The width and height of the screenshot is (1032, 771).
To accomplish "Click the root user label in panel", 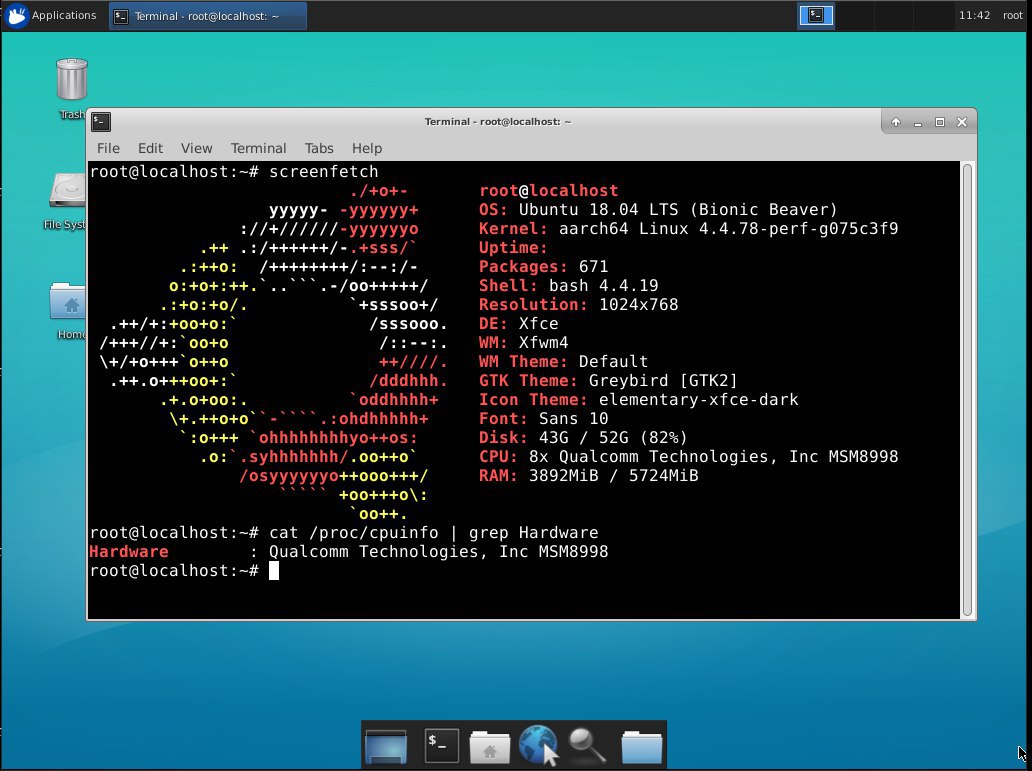I will pos(1012,15).
